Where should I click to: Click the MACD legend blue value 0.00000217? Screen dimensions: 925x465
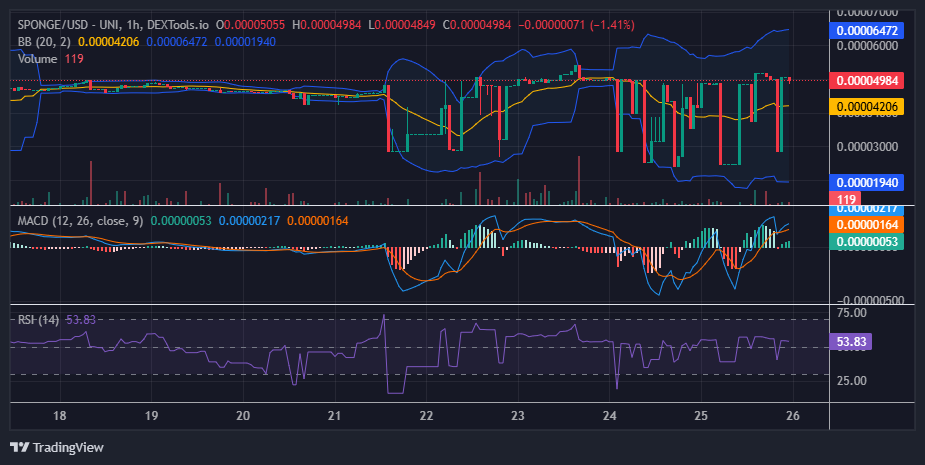[250, 221]
